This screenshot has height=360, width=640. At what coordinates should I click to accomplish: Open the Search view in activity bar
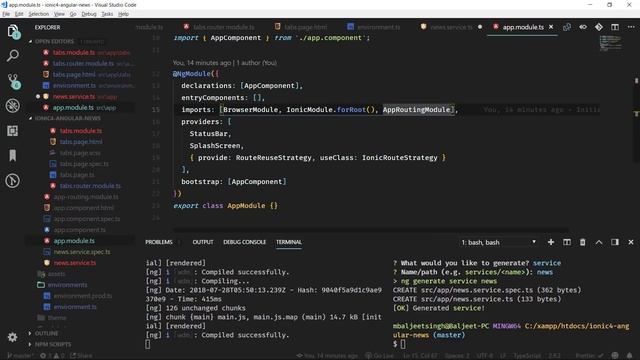tap(13, 56)
